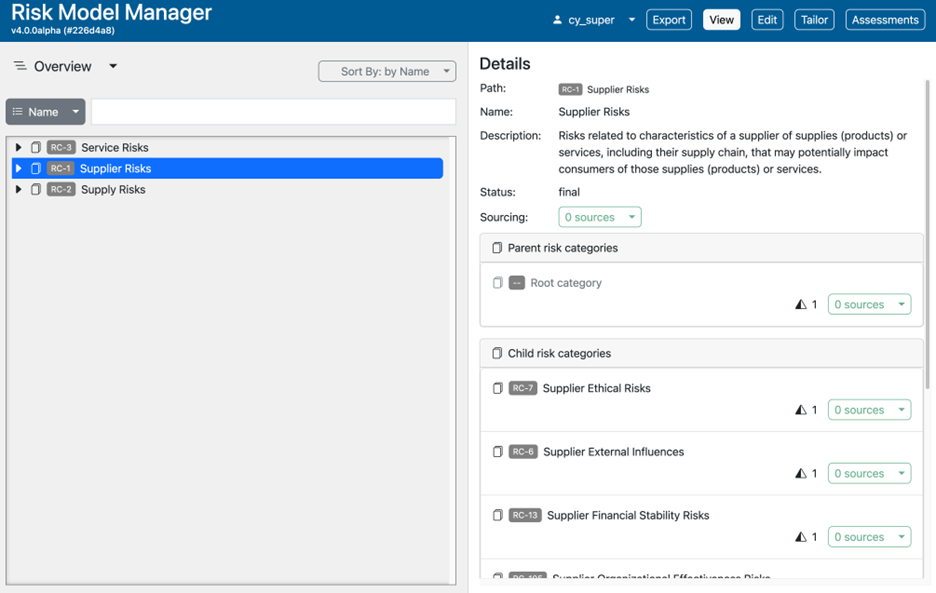Screen dimensions: 936x593
Task: Open Supplier Ethical Risks child category
Action: tap(596, 388)
